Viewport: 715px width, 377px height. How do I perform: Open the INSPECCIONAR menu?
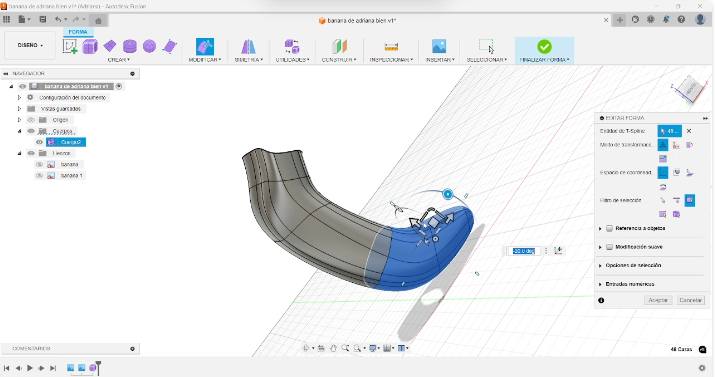391,60
